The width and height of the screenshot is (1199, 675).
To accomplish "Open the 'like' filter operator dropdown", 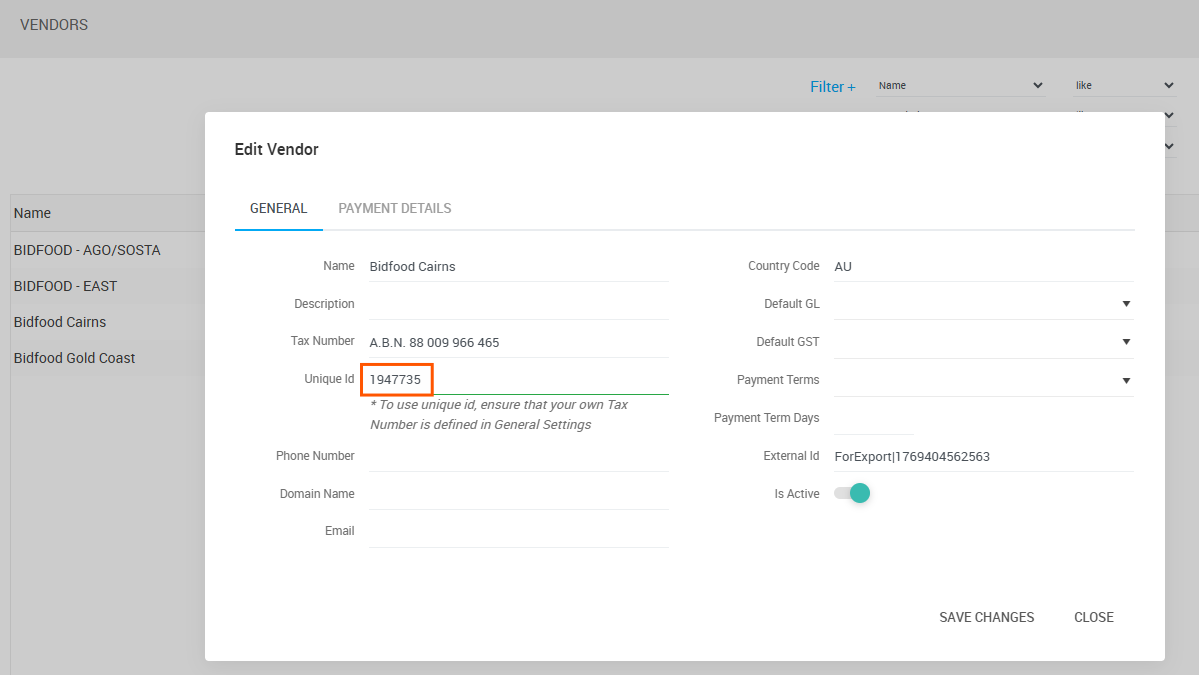I will coord(1124,86).
